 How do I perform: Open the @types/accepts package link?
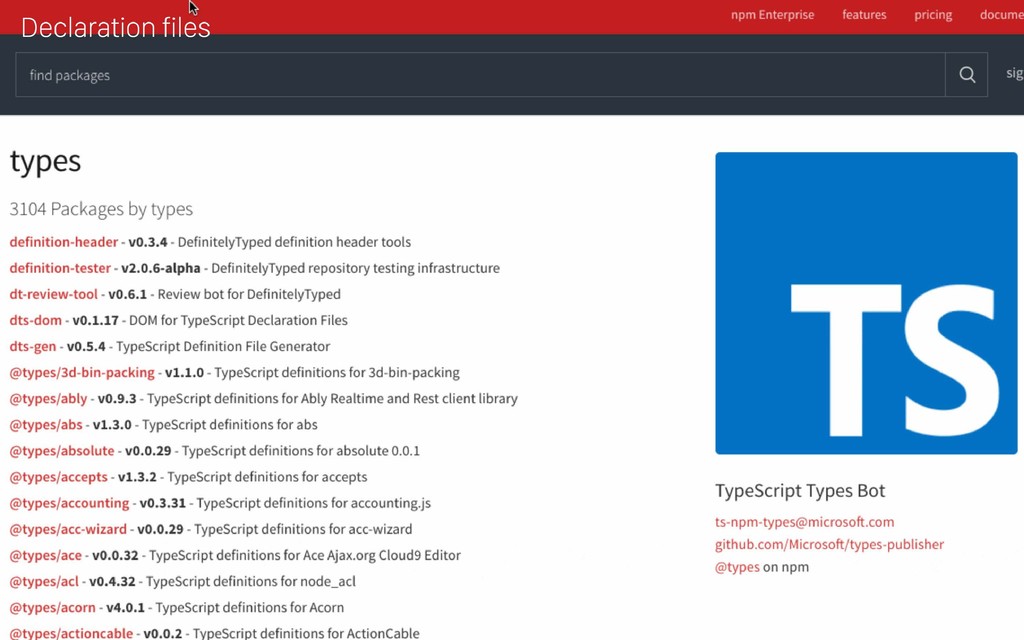(x=58, y=477)
